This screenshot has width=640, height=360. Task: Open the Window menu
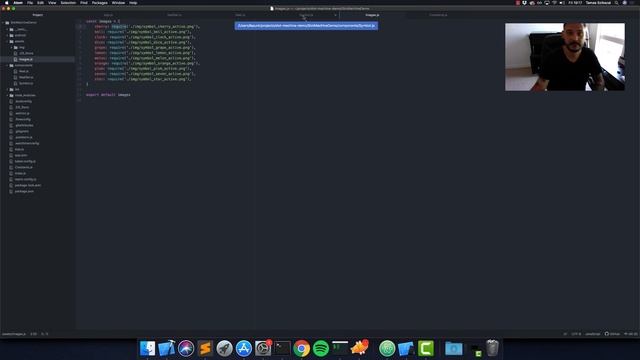pos(118,3)
